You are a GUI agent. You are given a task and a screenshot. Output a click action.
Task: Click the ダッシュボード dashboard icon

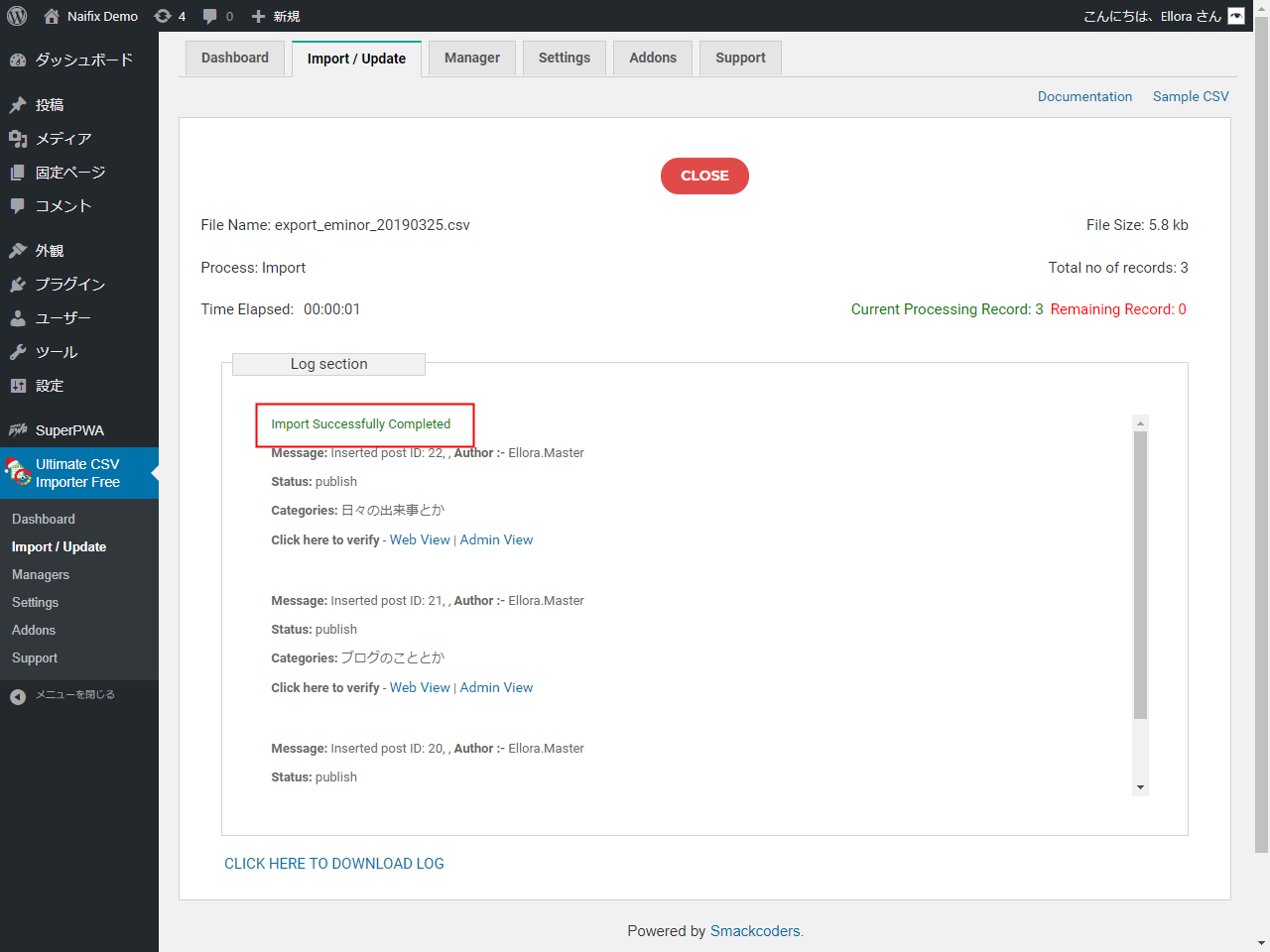coord(18,59)
